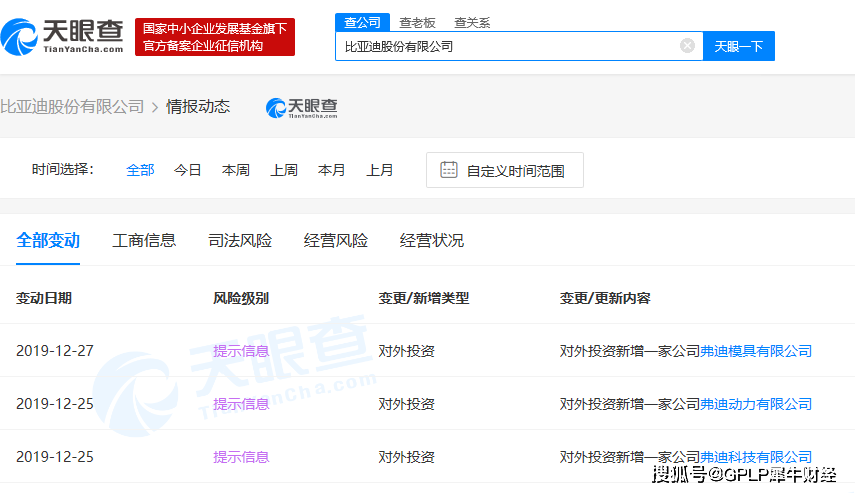This screenshot has width=855, height=493.
Task: Filter time by 本周
Action: point(236,170)
